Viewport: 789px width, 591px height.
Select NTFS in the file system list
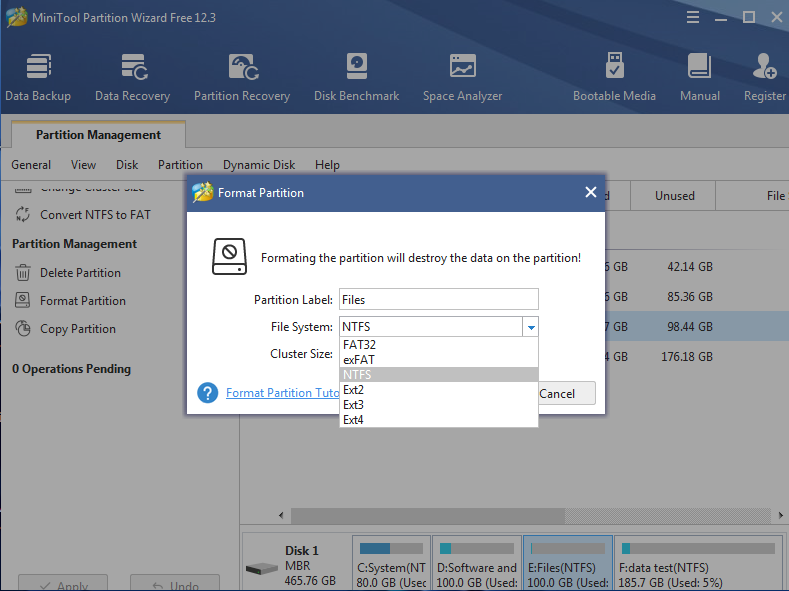click(439, 375)
